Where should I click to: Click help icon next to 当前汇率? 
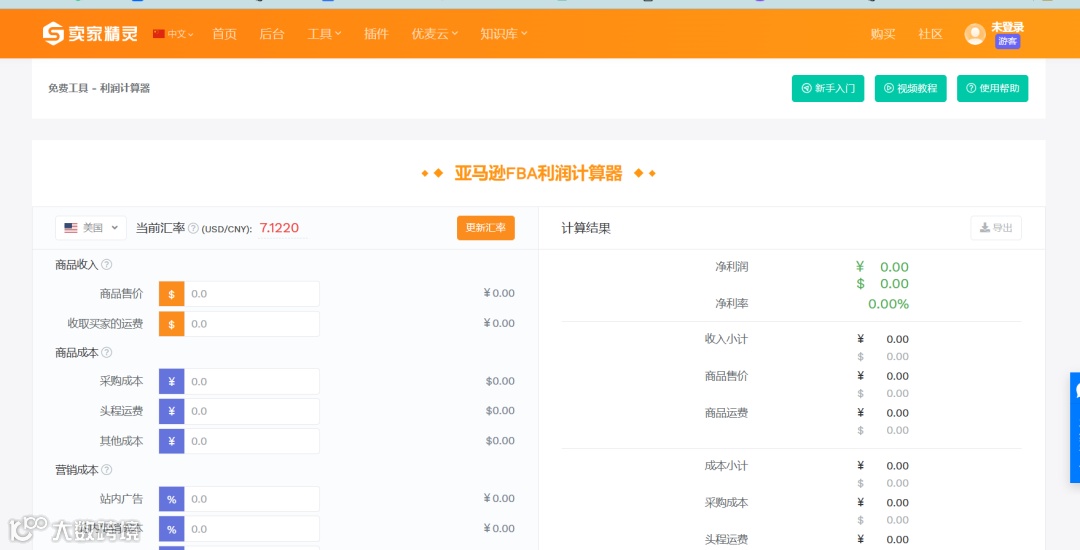(x=194, y=228)
